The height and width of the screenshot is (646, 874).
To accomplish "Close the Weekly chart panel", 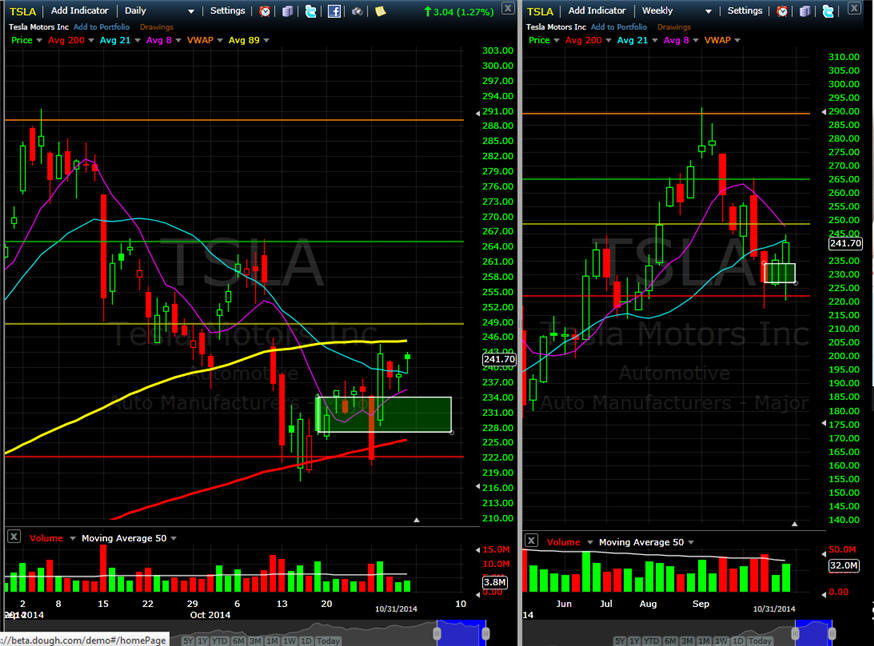I will 854,7.
